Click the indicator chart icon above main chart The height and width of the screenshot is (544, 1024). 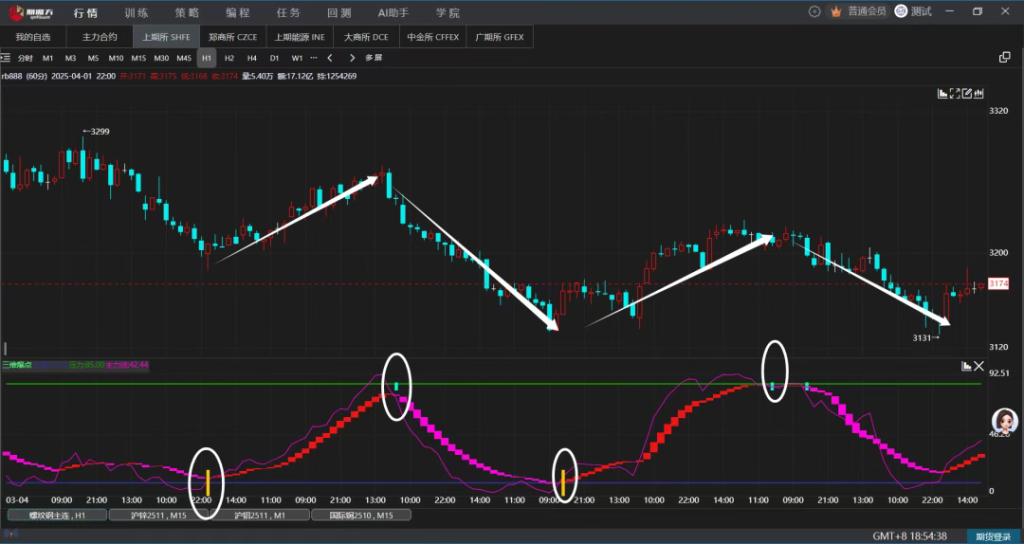(942, 93)
